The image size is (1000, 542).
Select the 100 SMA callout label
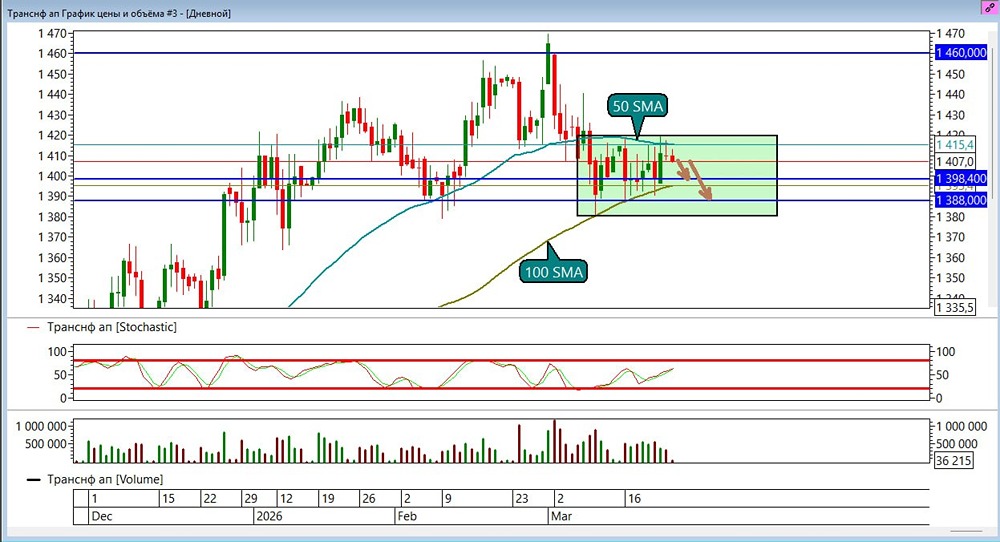click(554, 272)
